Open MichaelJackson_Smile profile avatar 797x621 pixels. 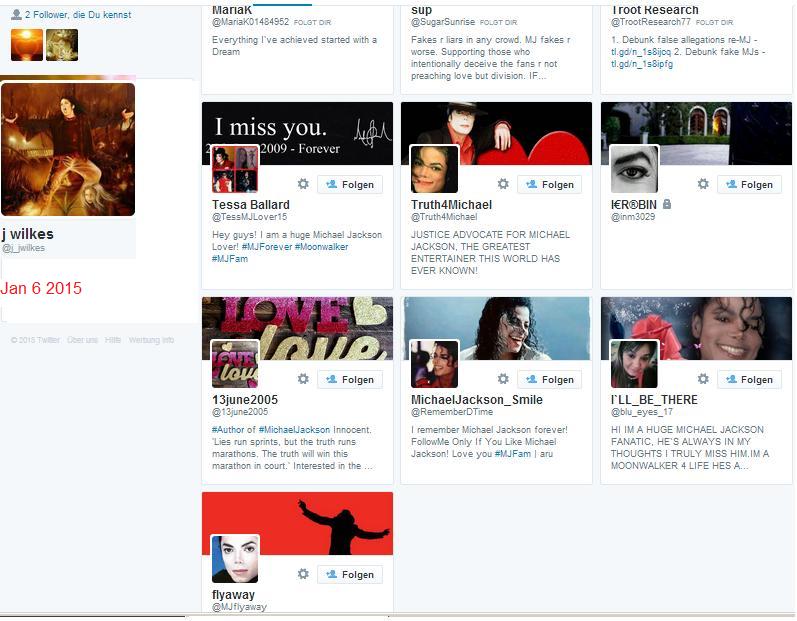pyautogui.click(x=434, y=364)
